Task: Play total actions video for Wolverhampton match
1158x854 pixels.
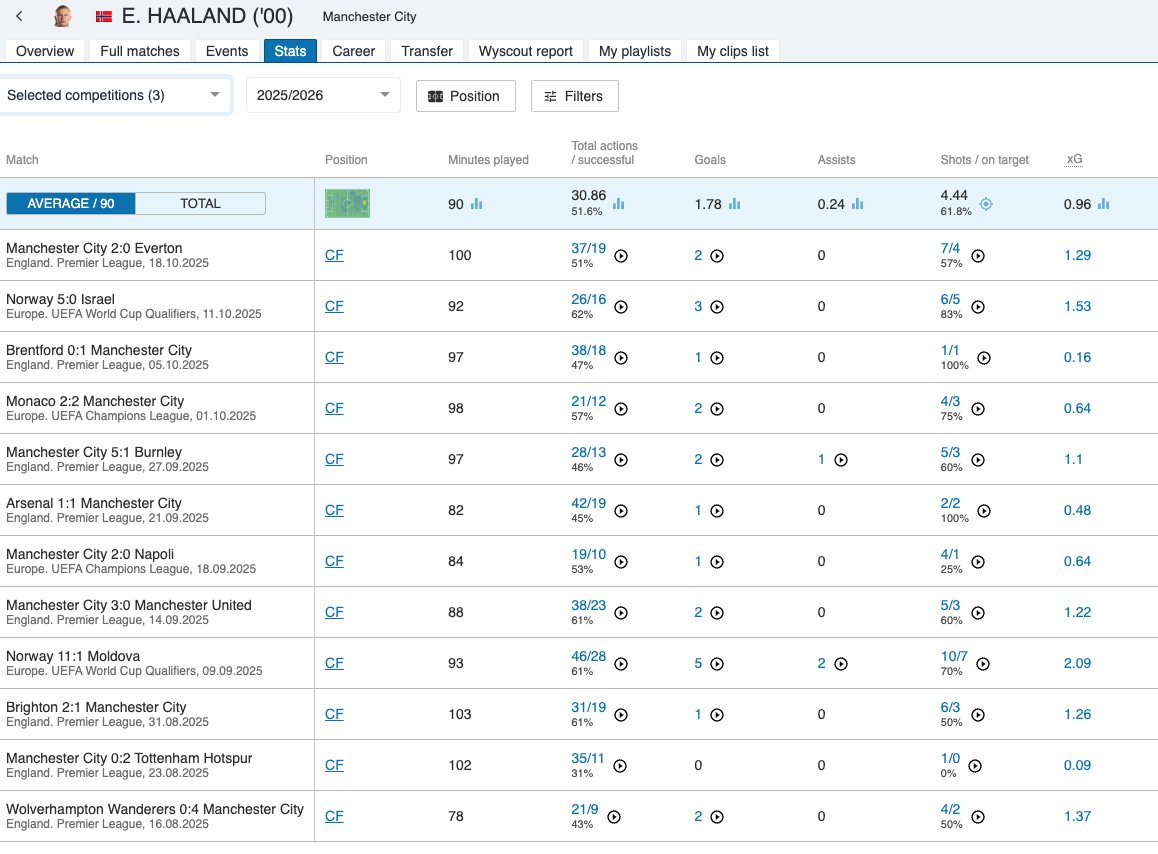Action: click(614, 817)
